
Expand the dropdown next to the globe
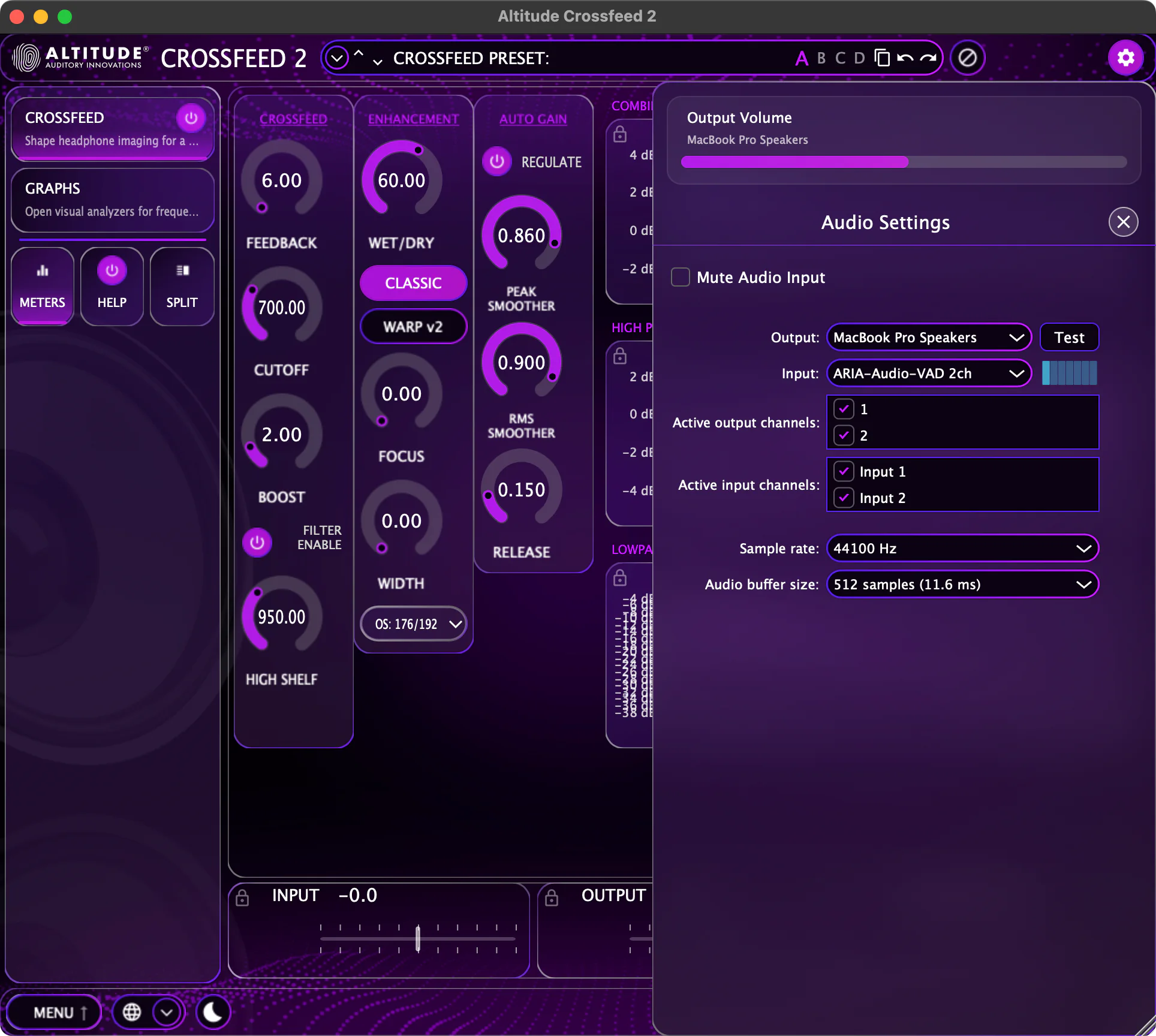tap(167, 1013)
